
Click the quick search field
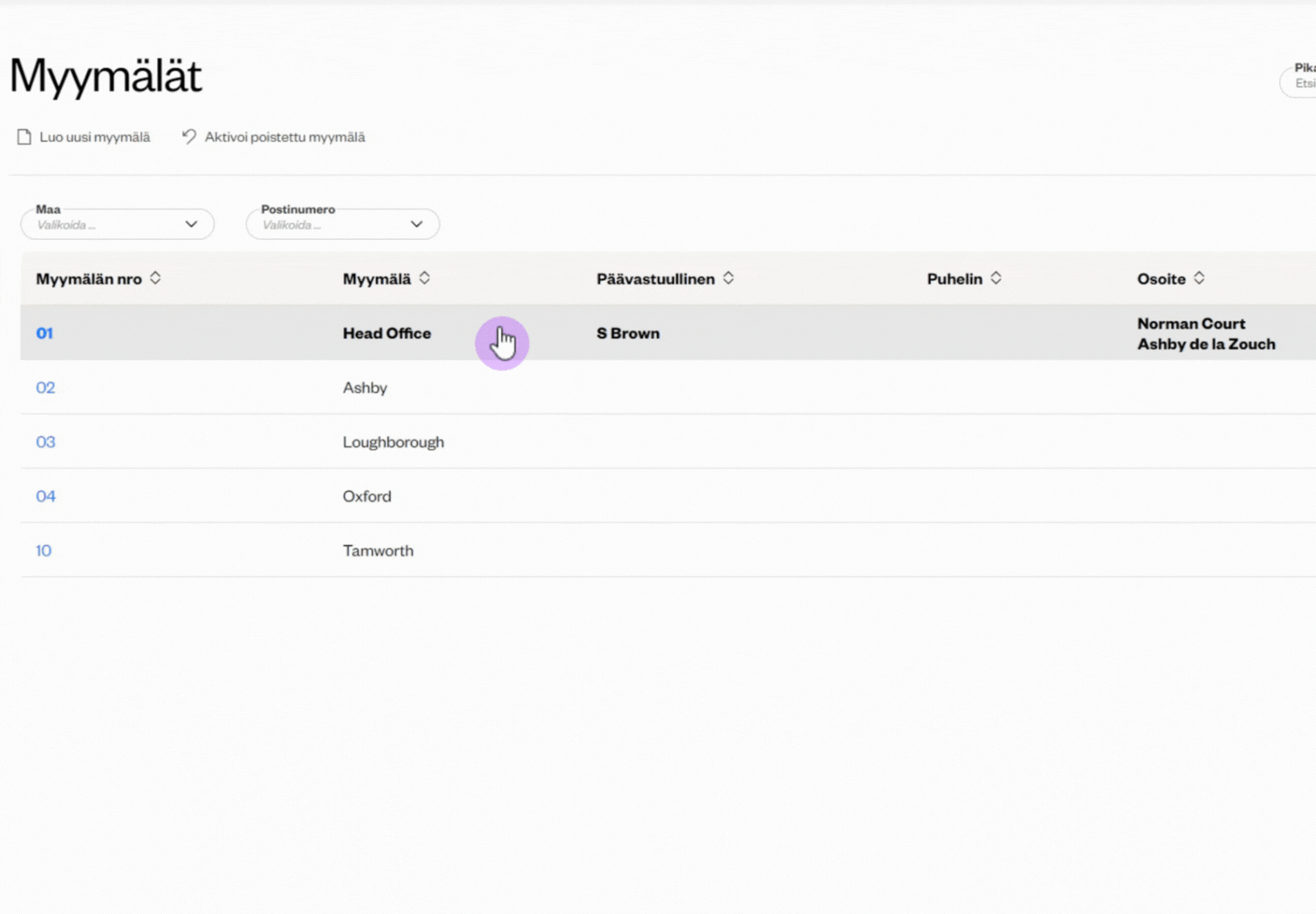click(x=1302, y=82)
